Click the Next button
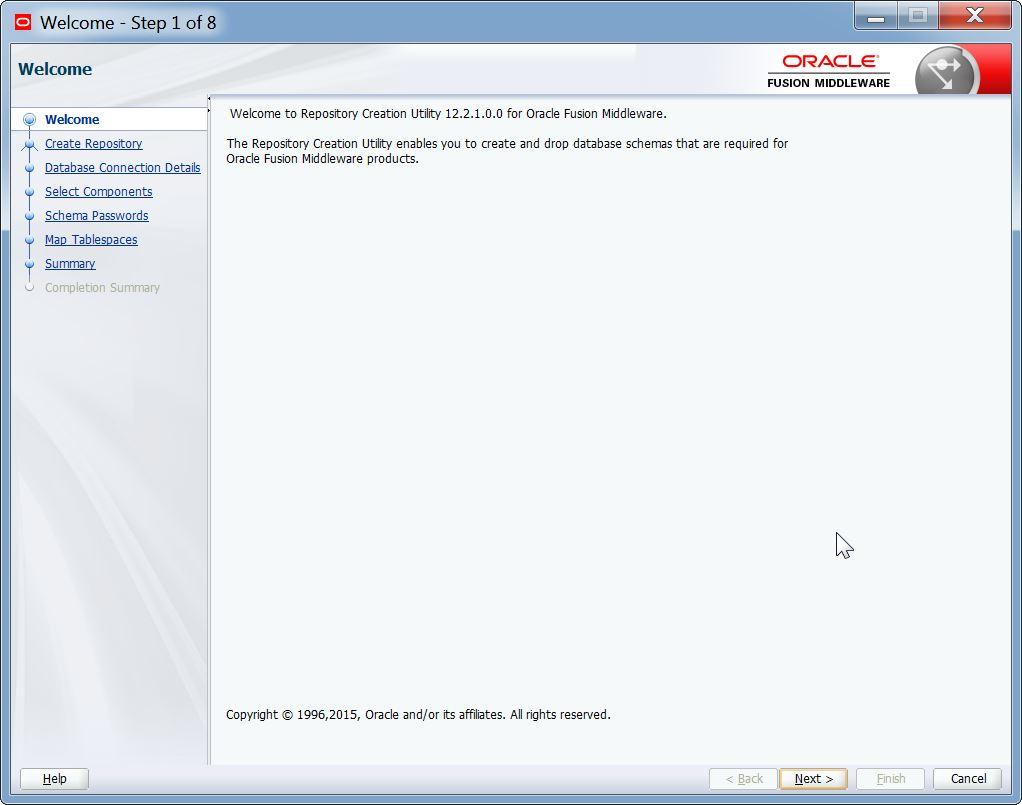Viewport: 1022px width, 805px height. point(813,779)
